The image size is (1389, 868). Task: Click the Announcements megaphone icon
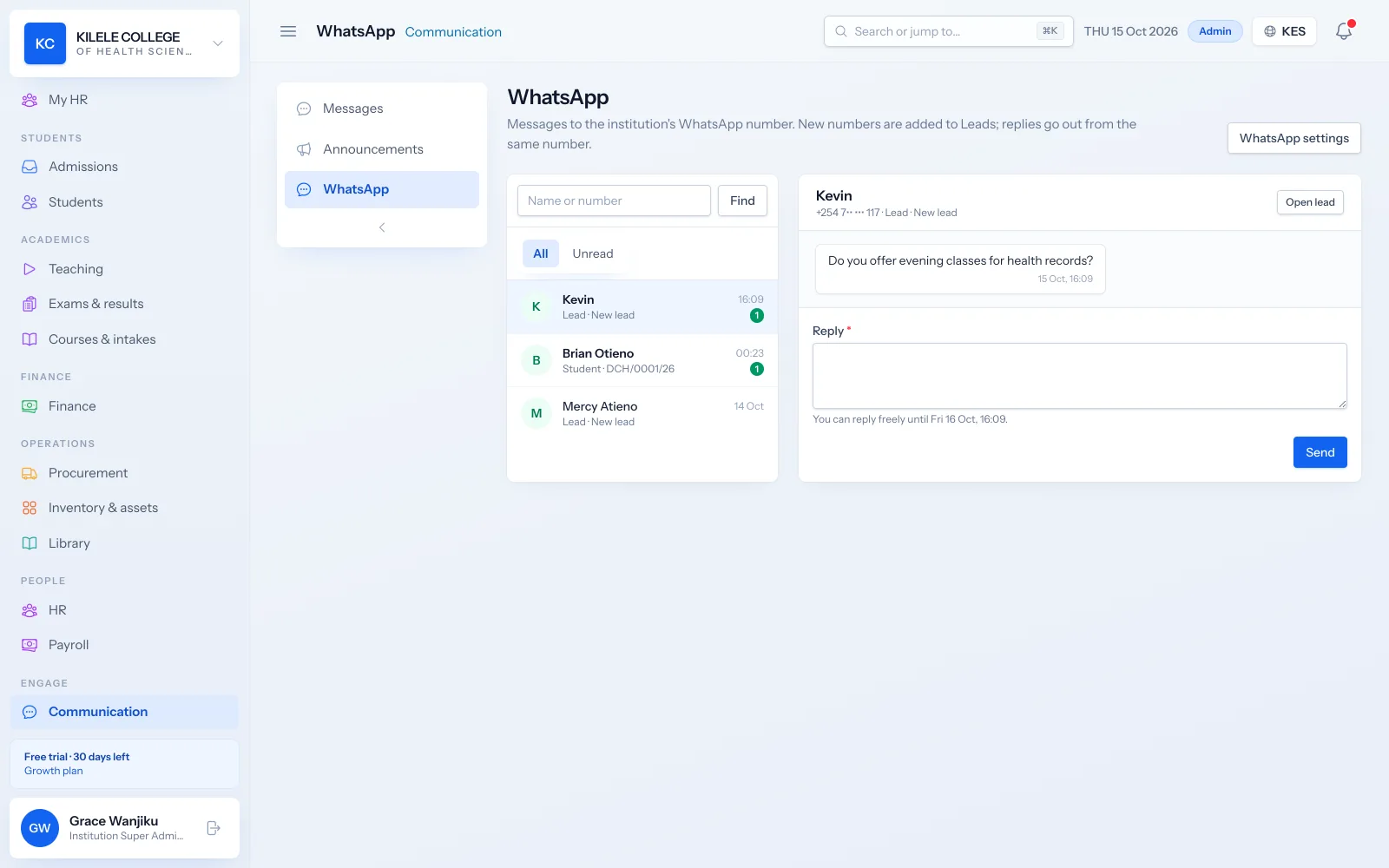click(304, 149)
